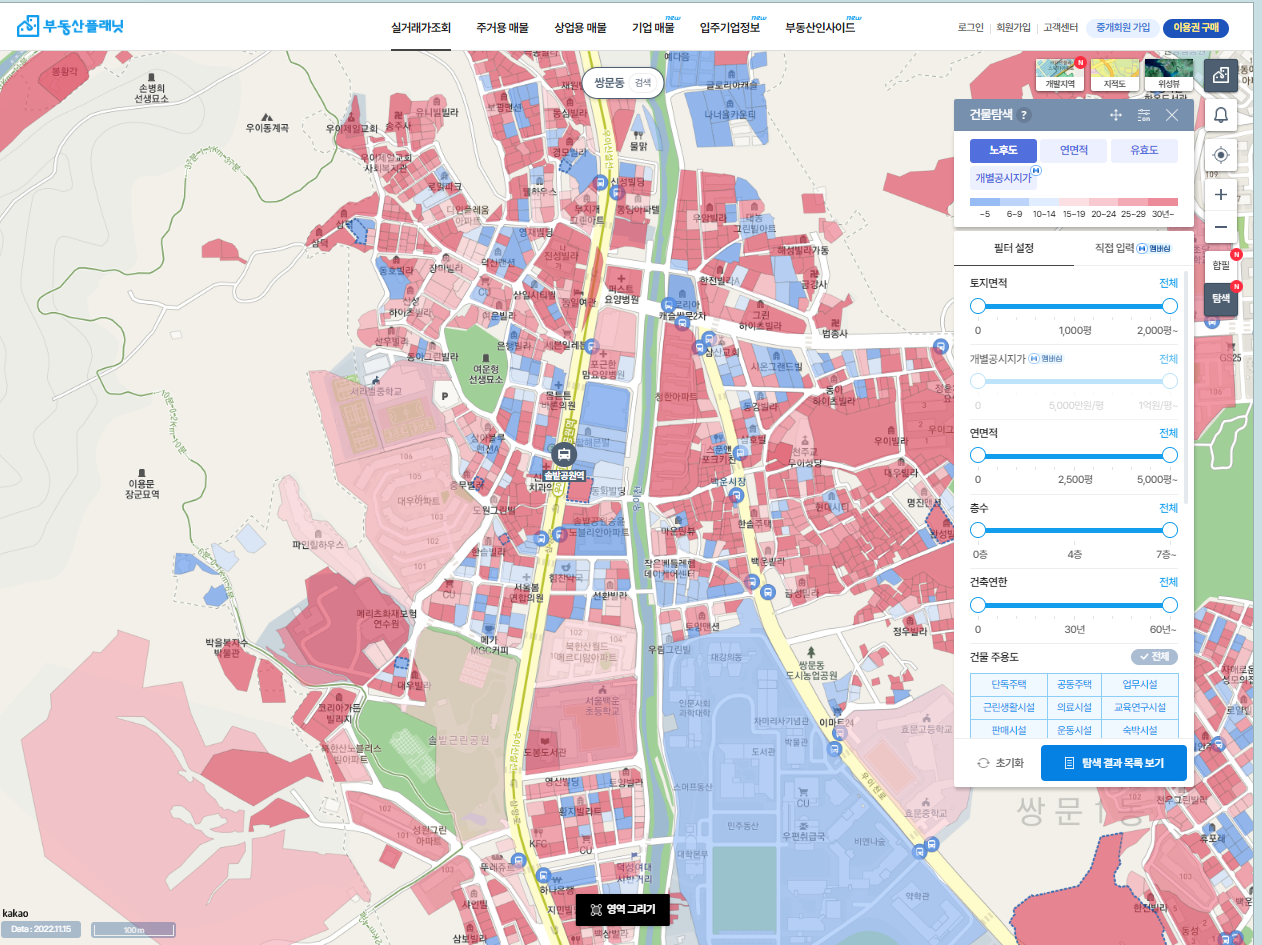Click the 이용권 구매 button
The height and width of the screenshot is (945, 1262).
1196,28
